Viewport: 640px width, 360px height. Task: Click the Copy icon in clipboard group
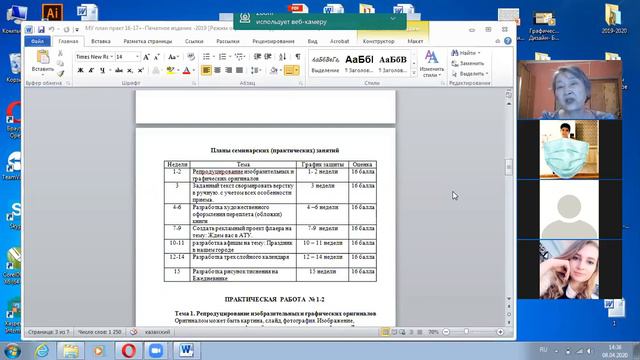[60, 63]
